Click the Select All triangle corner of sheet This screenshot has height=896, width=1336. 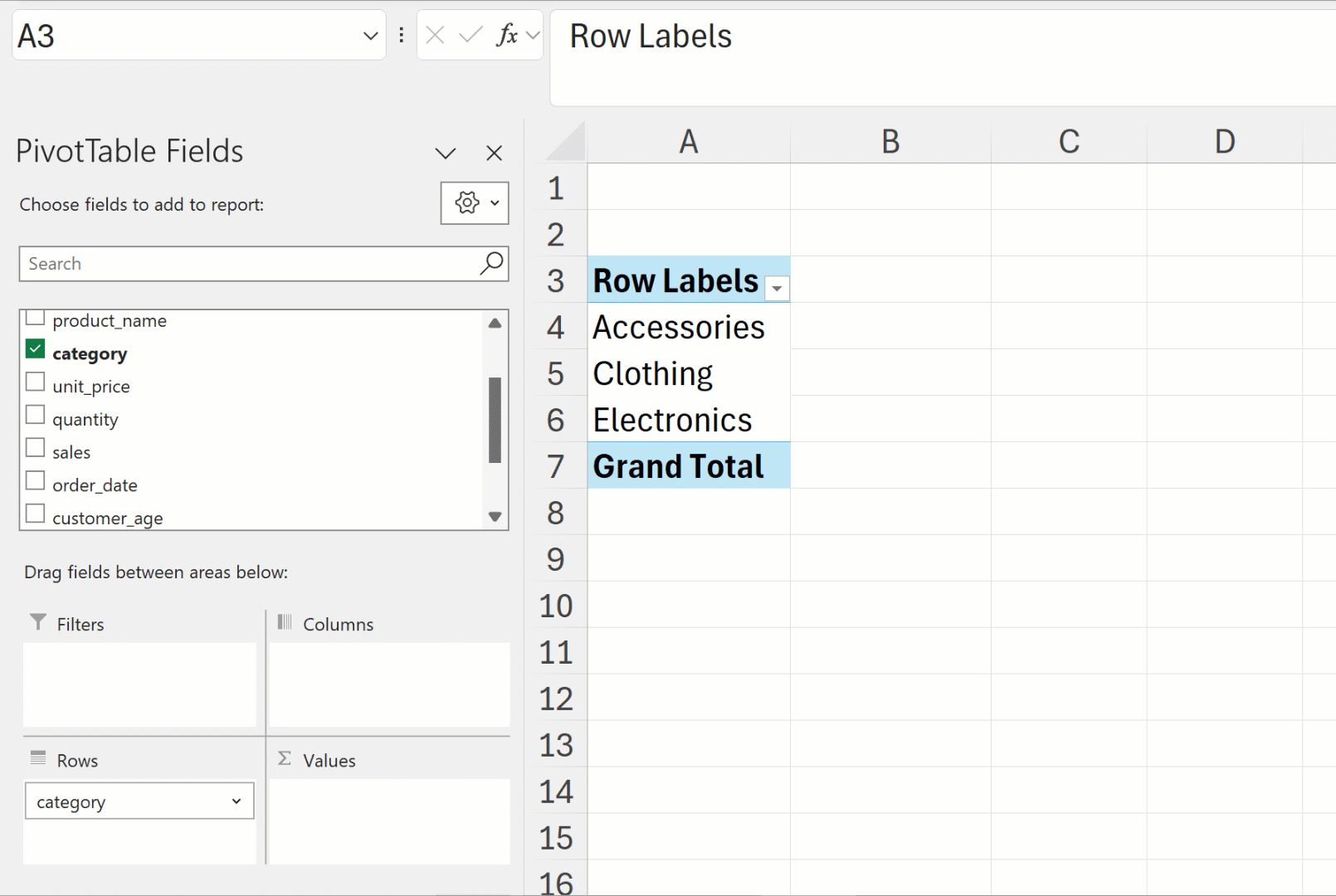tap(568, 143)
